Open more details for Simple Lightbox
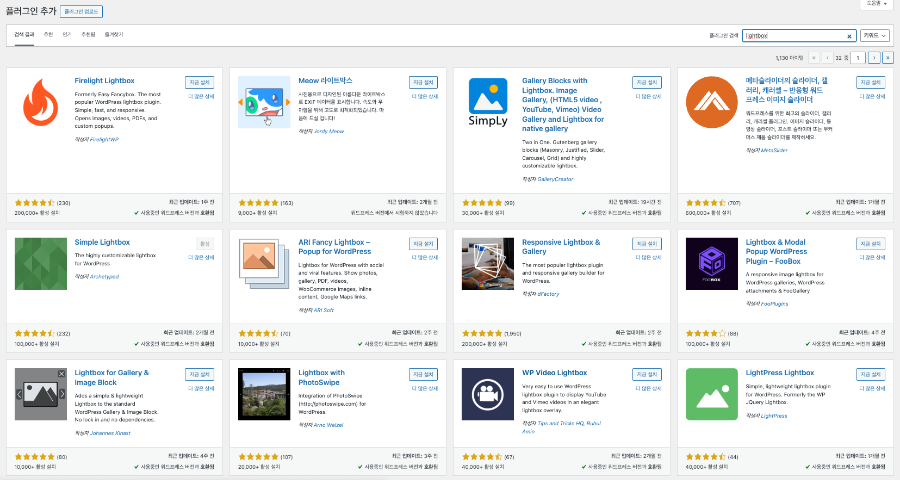This screenshot has width=900, height=480. [x=201, y=257]
